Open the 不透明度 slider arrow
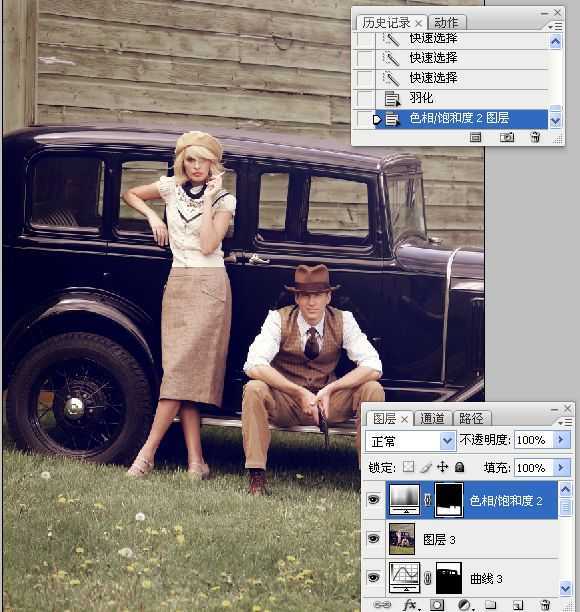580x612 pixels. tap(561, 440)
